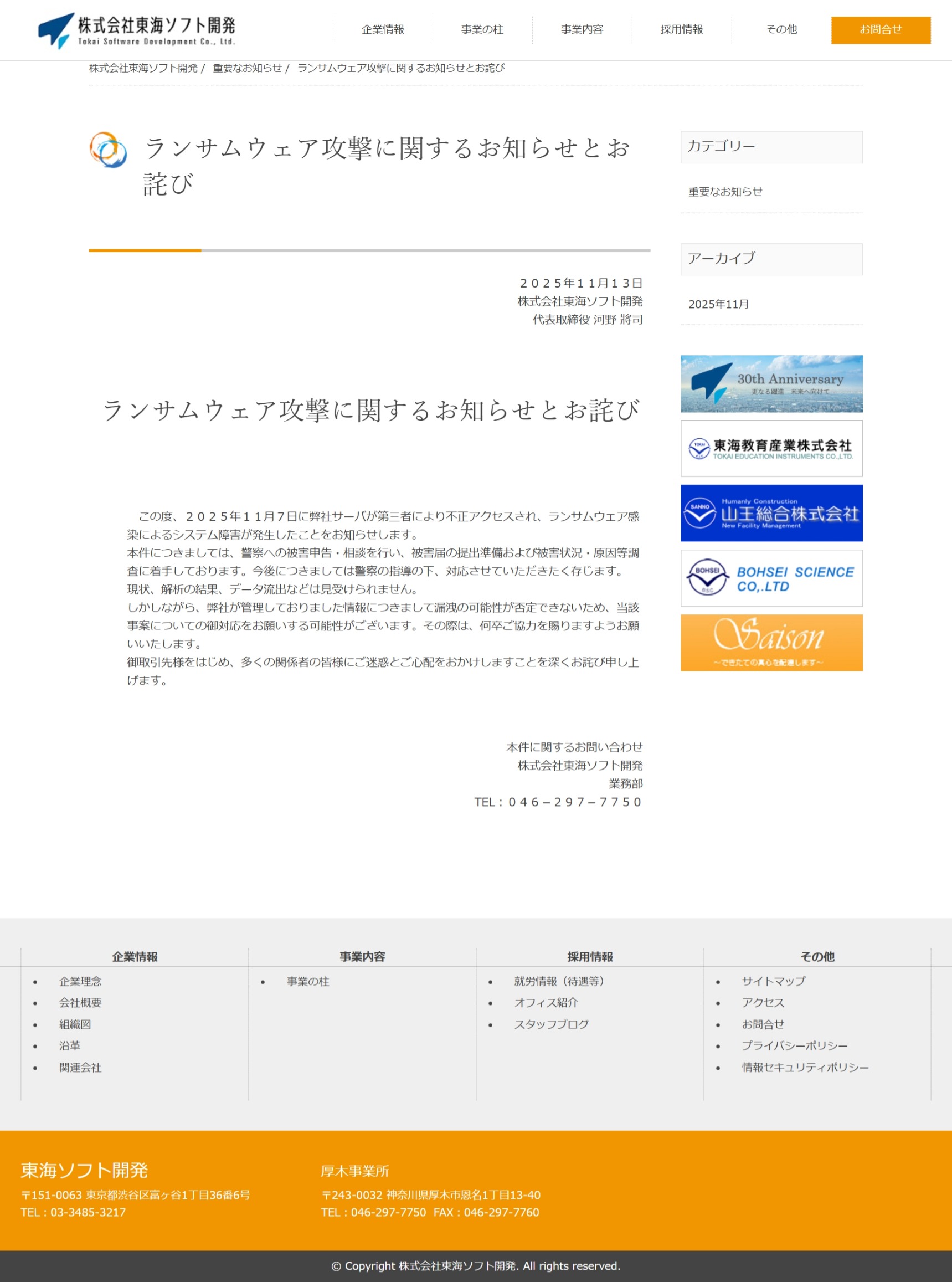Open プライバシーポリシー in the footer

(794, 1045)
